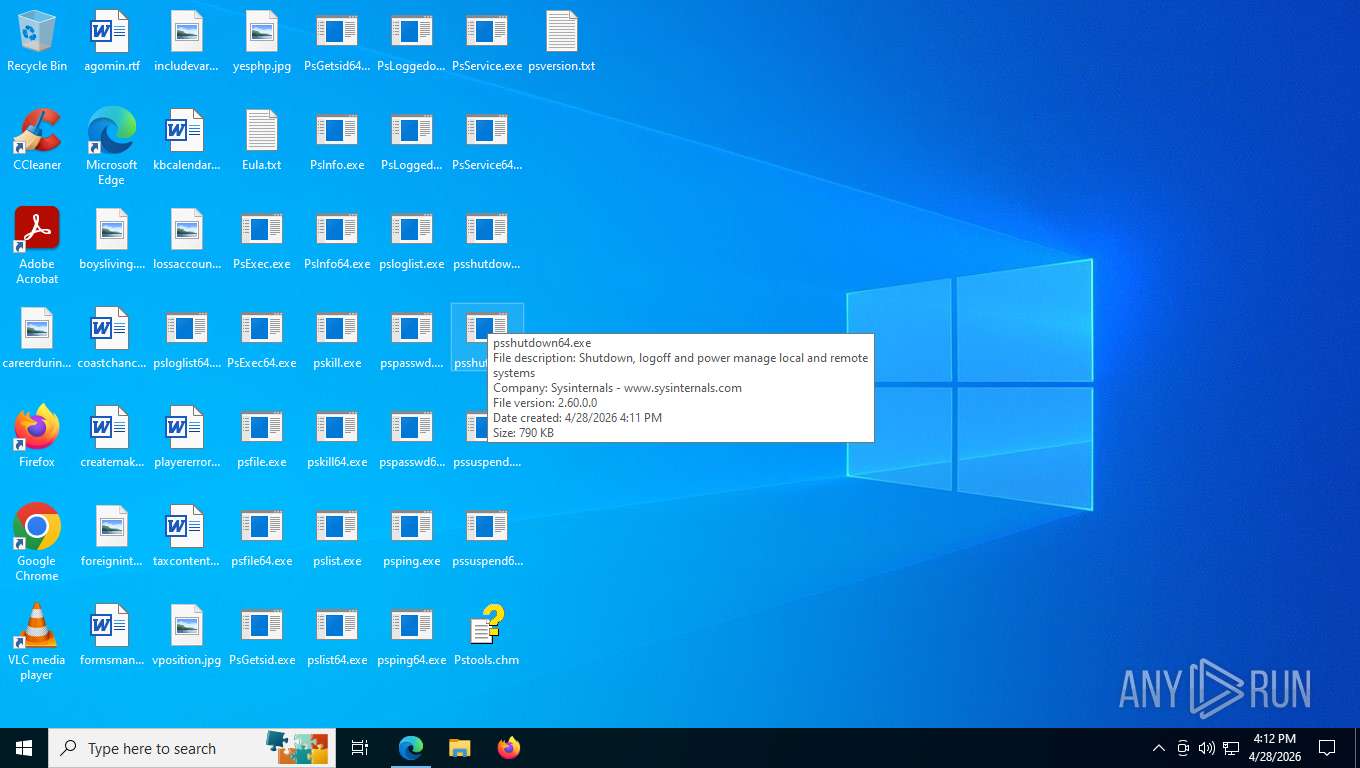The width and height of the screenshot is (1360, 768).
Task: Select Google Chrome desktop shortcut
Action: (x=37, y=543)
